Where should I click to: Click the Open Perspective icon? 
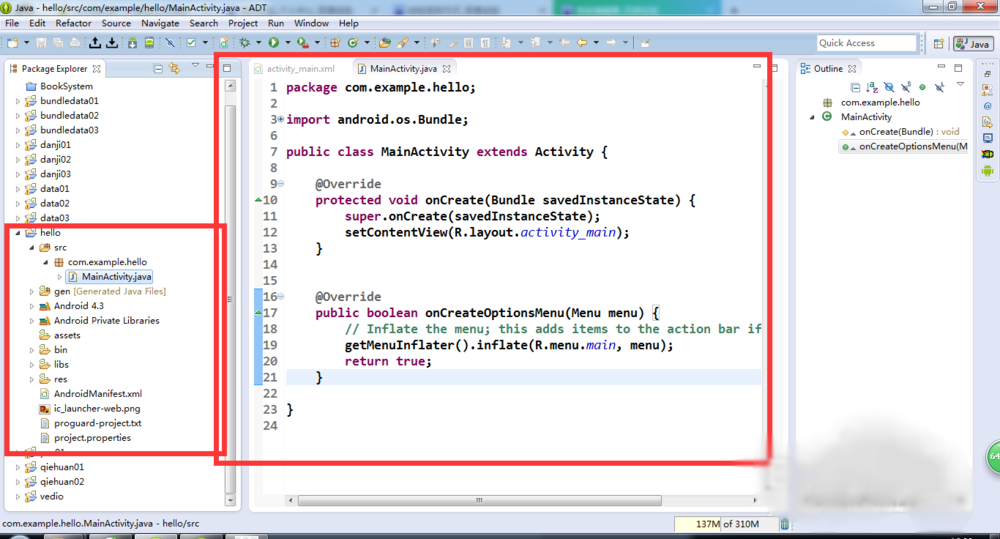(x=938, y=43)
